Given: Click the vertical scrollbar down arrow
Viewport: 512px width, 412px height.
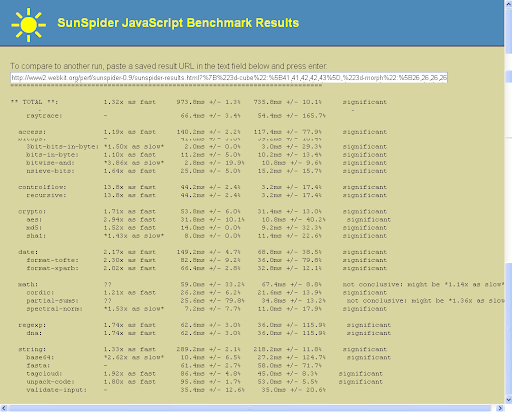Looking at the screenshot, I should (508, 399).
